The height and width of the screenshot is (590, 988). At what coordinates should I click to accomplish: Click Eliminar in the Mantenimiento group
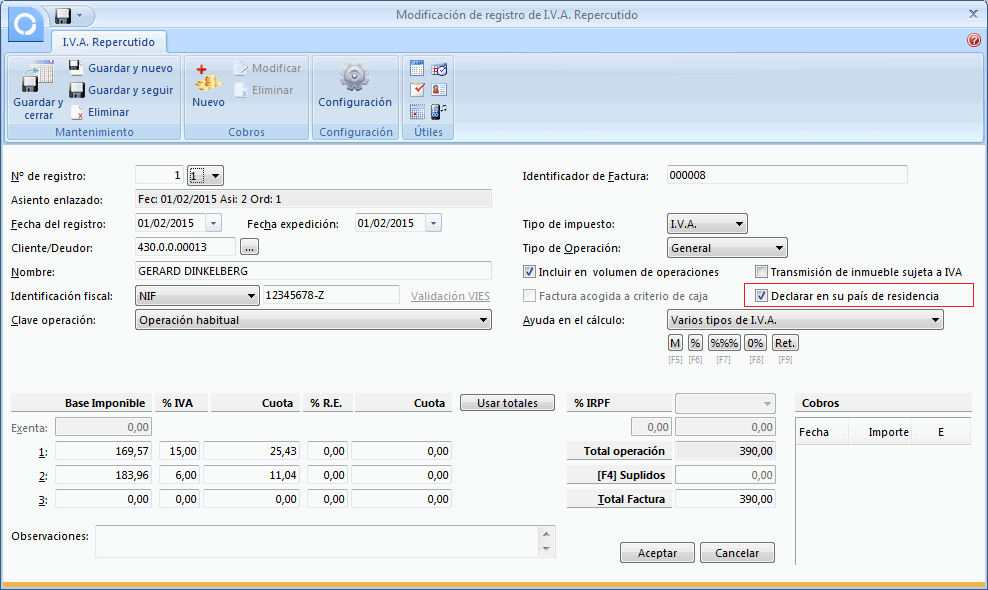[99, 112]
